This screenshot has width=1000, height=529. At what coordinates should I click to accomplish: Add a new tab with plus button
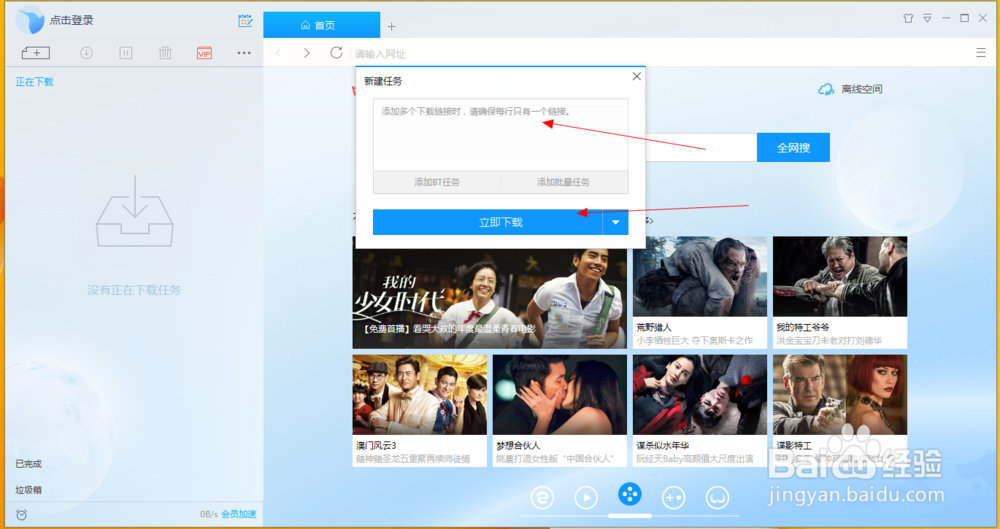pos(392,26)
